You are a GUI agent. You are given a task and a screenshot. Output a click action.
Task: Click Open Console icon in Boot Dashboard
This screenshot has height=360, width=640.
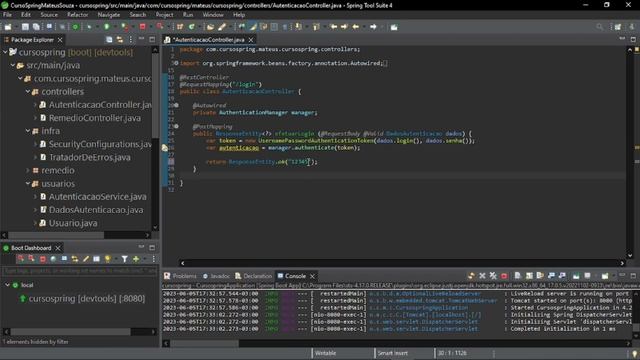tap(64, 259)
